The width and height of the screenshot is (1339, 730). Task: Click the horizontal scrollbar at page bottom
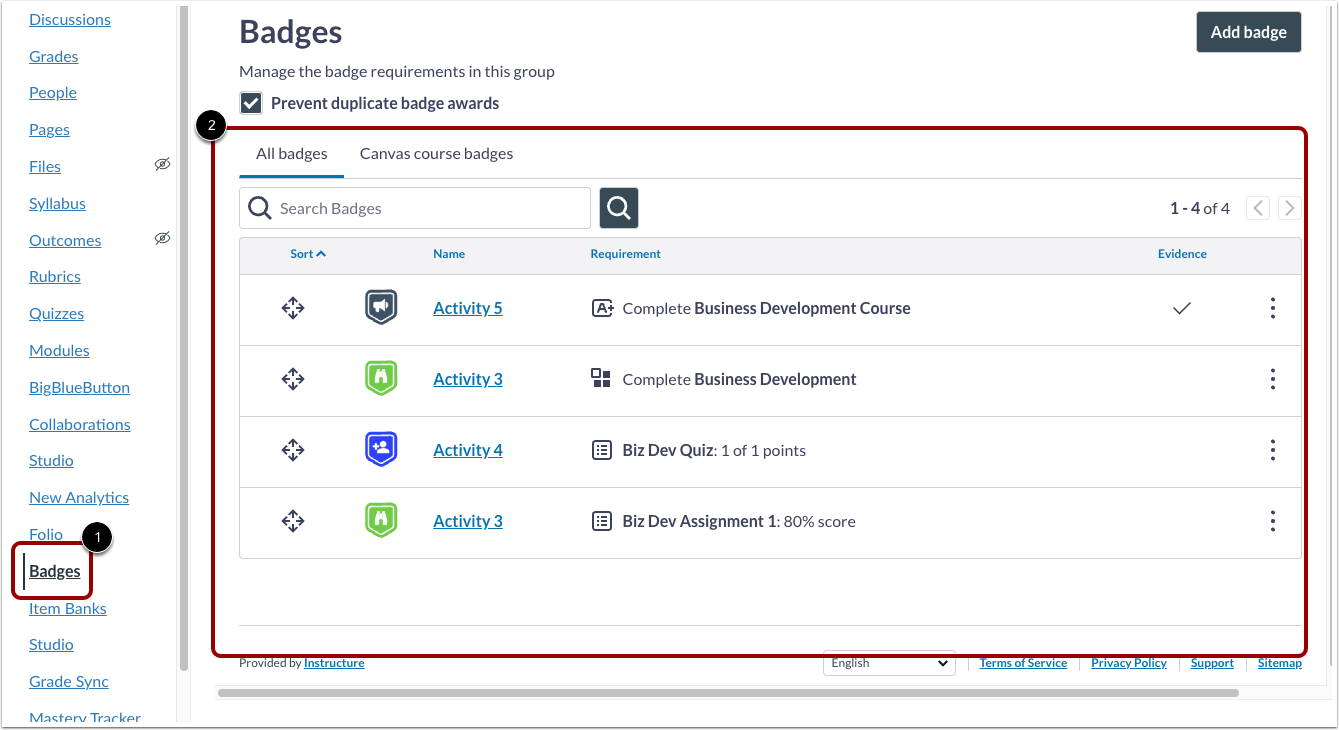coord(728,692)
